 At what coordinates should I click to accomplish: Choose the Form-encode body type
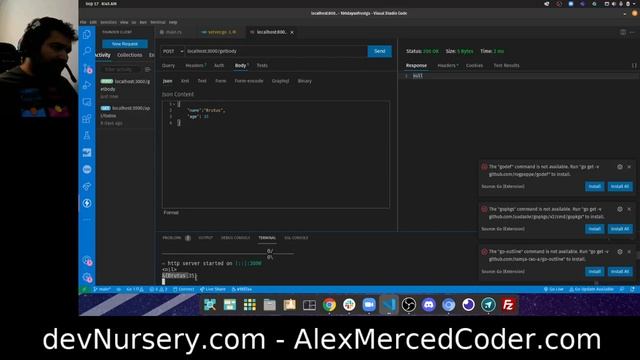(x=249, y=81)
